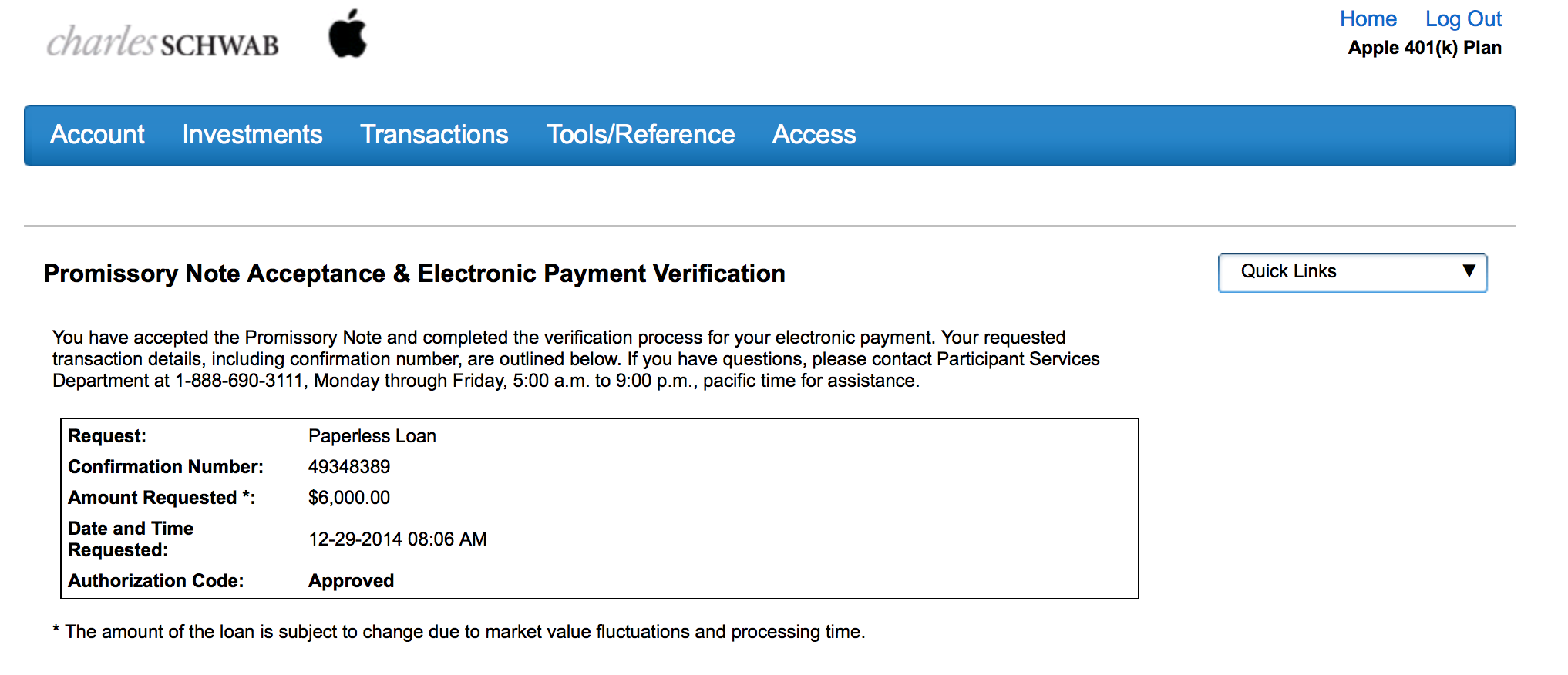The width and height of the screenshot is (1568, 675).
Task: Click the requested date 12-29-2014 08:06 AM
Action: pos(398,539)
